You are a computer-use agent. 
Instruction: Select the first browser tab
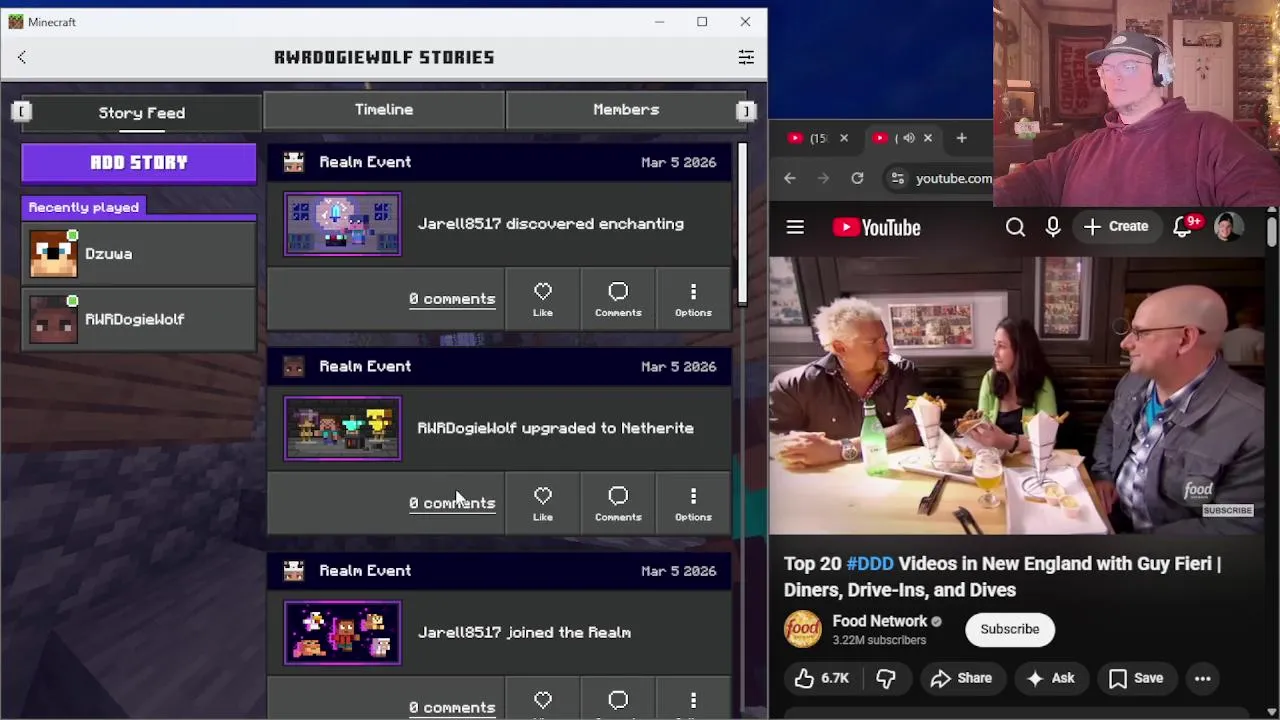tap(818, 138)
